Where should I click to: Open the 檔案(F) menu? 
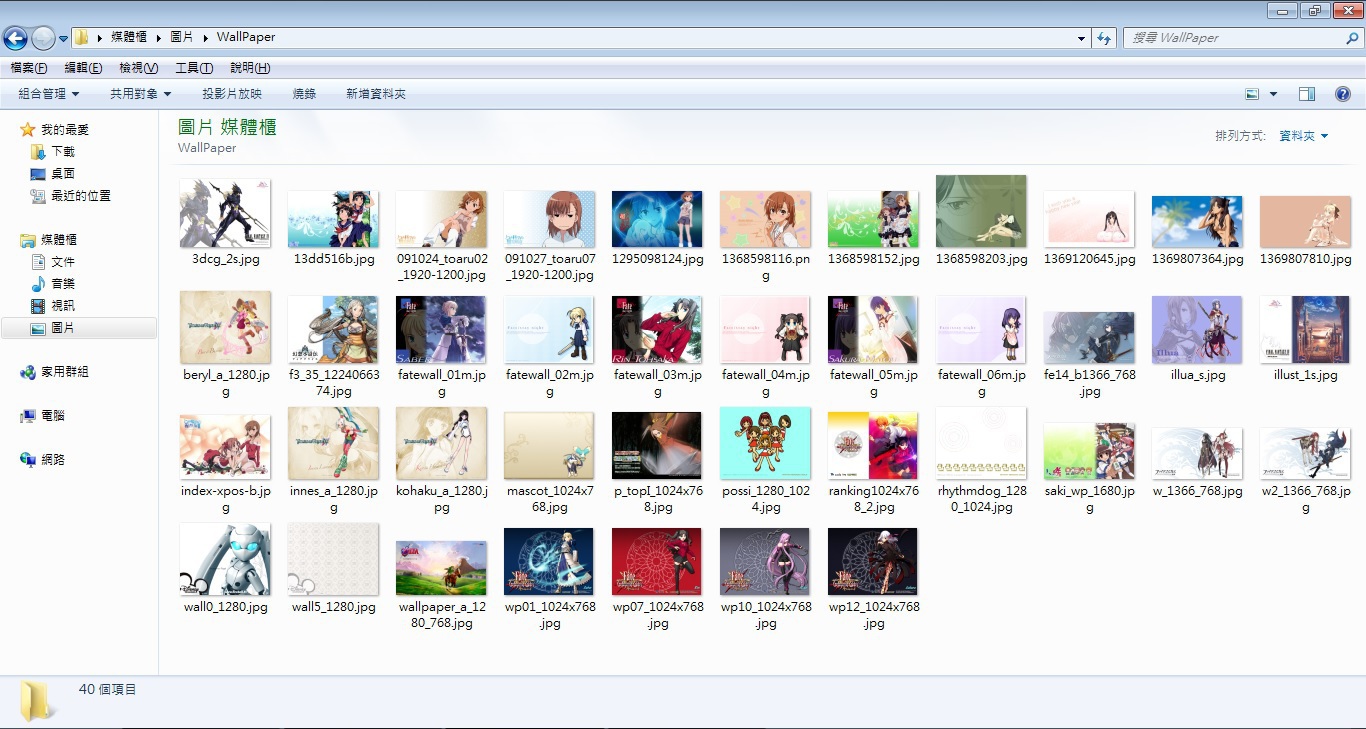29,68
